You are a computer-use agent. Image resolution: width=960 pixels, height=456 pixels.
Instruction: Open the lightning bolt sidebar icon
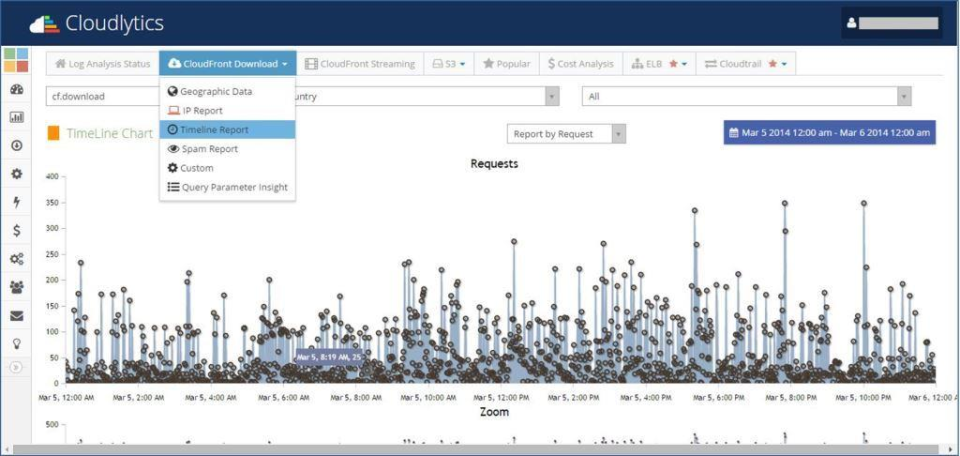[17, 203]
